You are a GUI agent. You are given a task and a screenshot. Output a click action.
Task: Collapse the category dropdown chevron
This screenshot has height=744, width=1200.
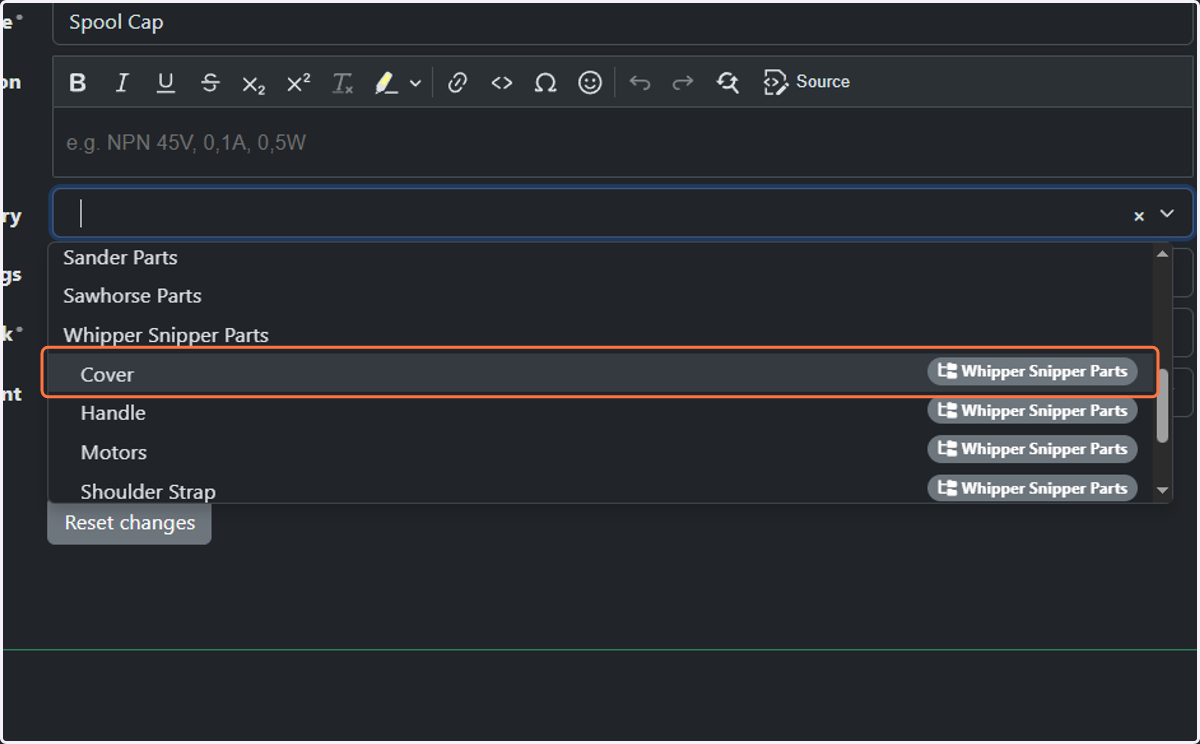point(1167,214)
